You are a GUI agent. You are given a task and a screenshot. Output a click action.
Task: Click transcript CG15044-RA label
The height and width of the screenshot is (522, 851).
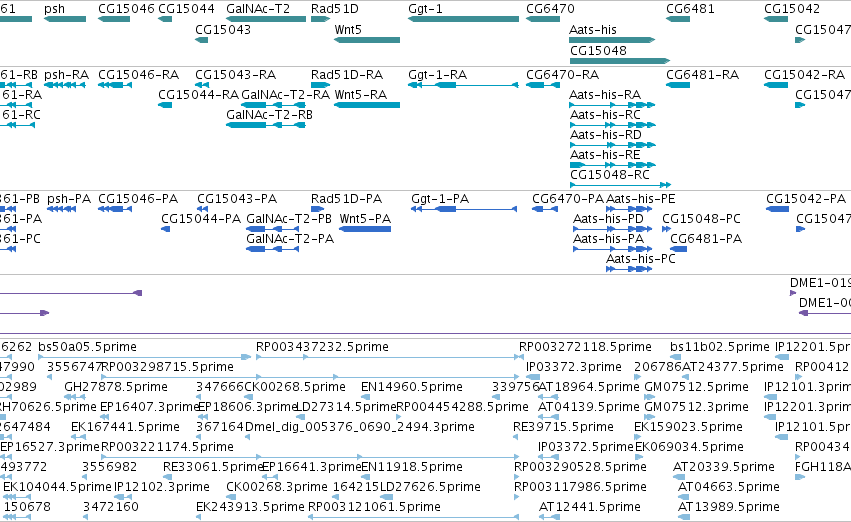(x=199, y=94)
